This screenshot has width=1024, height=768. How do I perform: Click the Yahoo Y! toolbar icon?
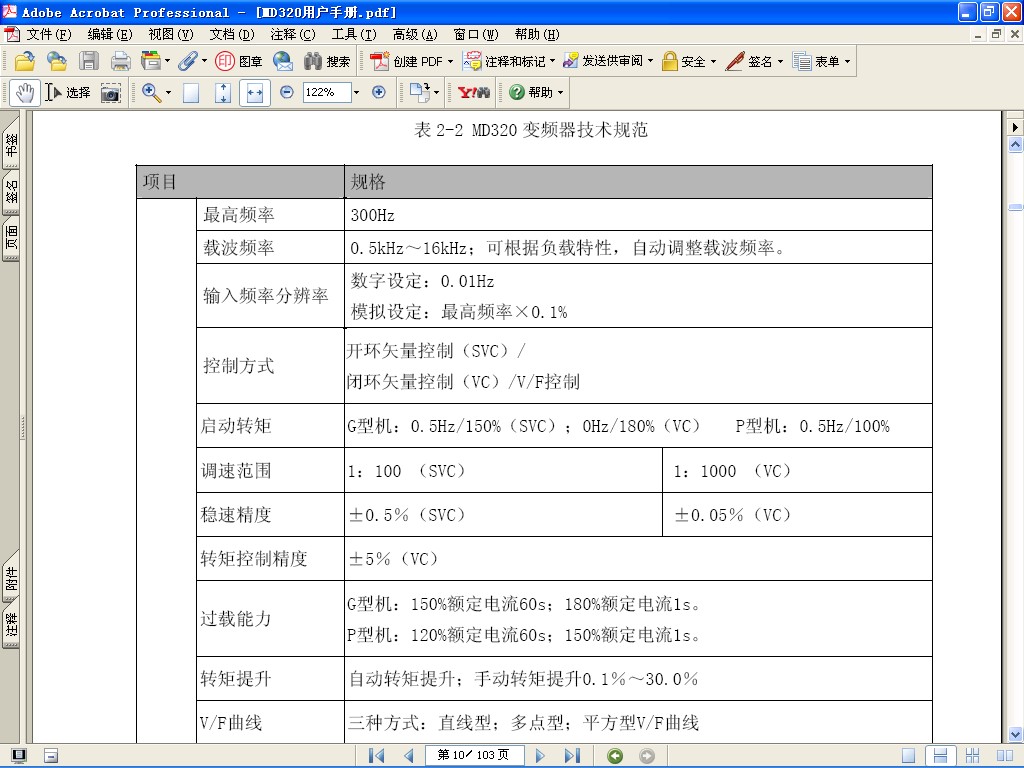pos(473,92)
